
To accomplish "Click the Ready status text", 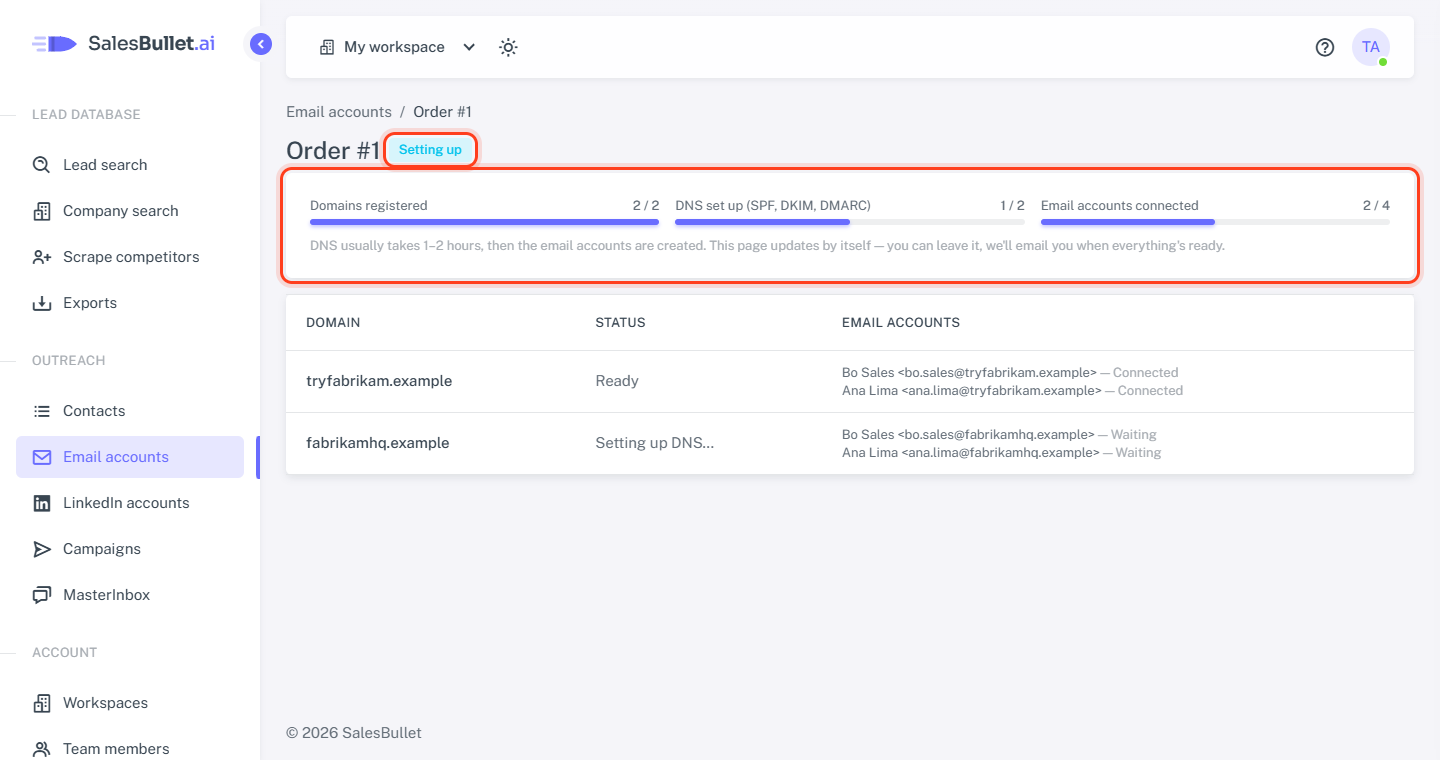I will (617, 381).
